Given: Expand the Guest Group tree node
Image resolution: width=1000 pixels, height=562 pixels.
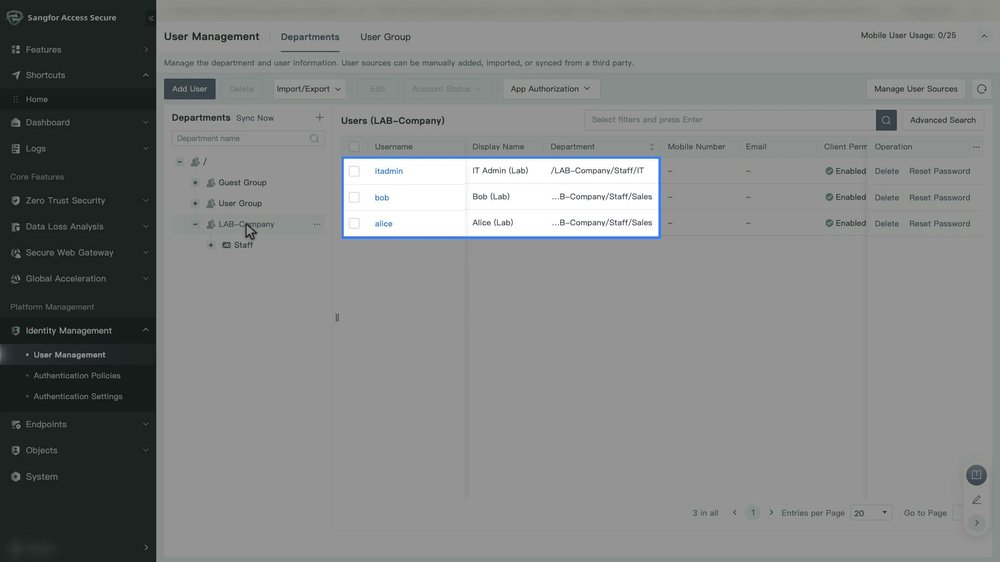Looking at the screenshot, I should (x=195, y=182).
